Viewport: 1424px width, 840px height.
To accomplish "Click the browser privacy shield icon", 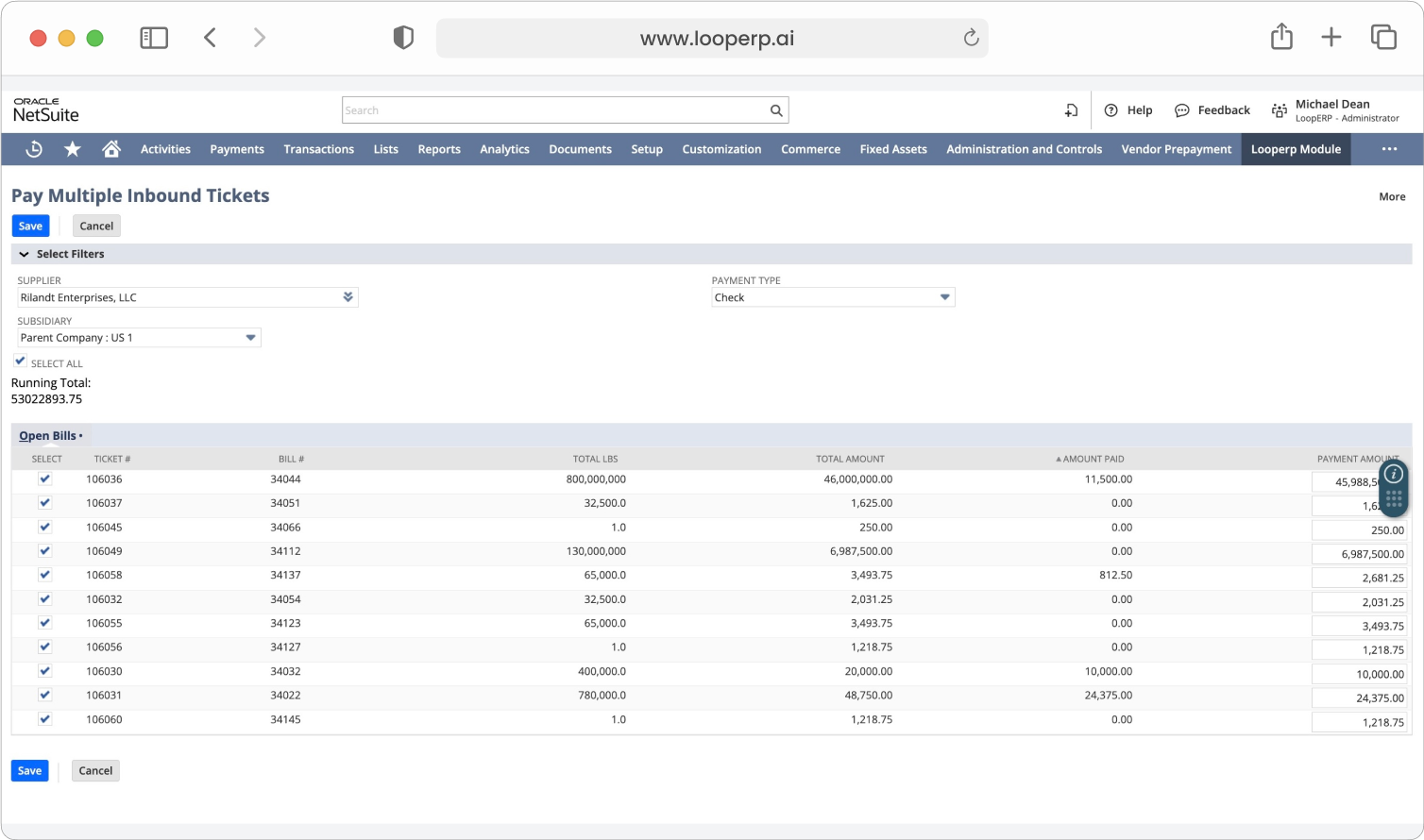I will point(403,38).
